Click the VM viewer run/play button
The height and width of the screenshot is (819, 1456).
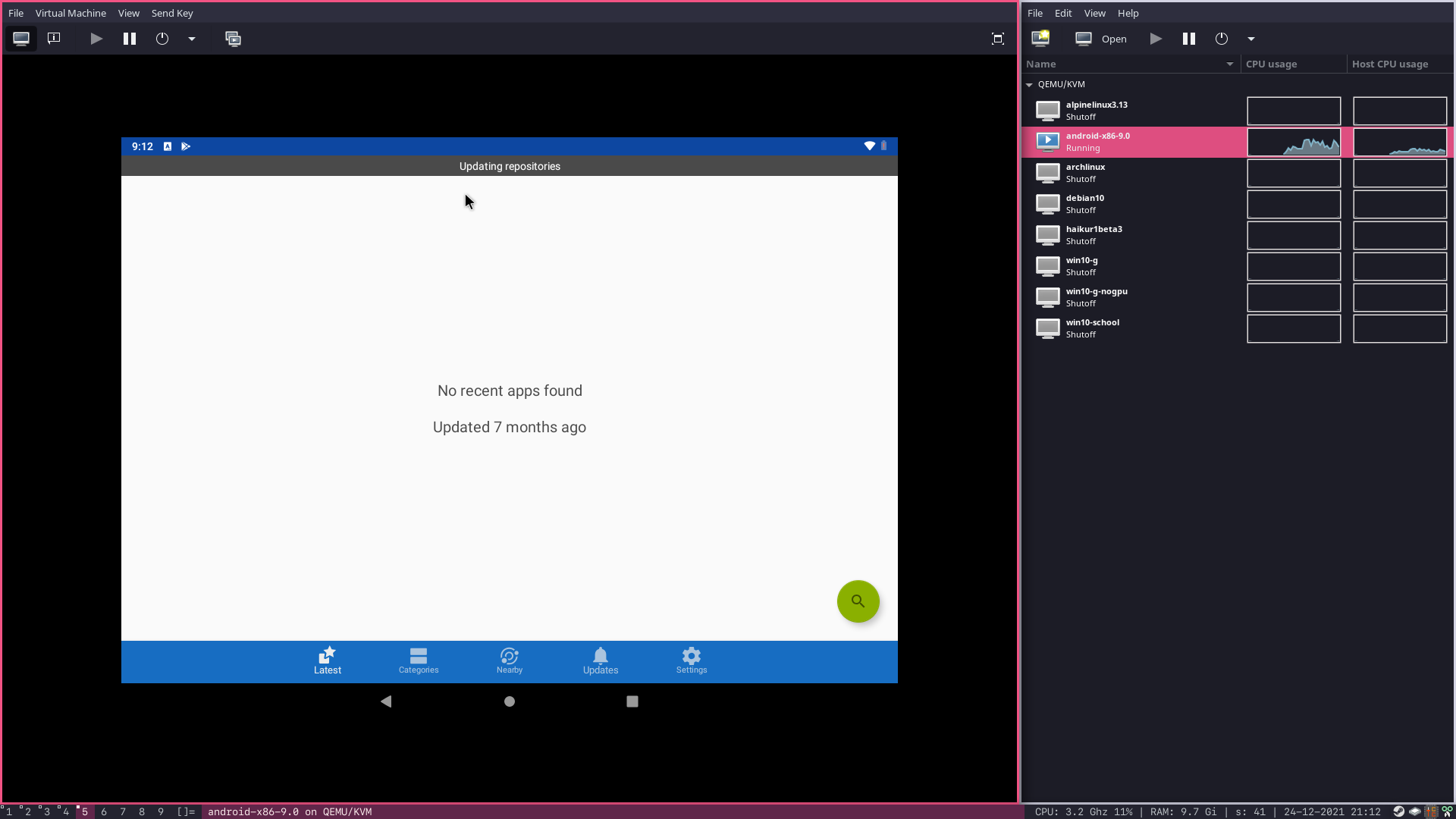[96, 39]
